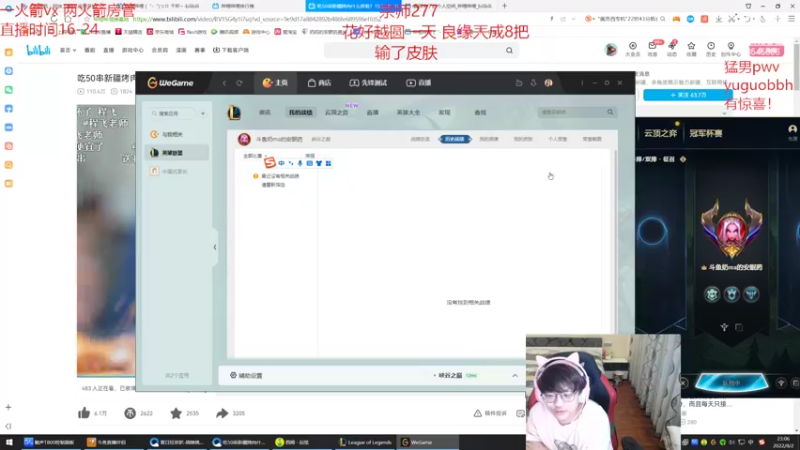Select 中国式家长 in WeGame sidebar
The height and width of the screenshot is (450, 800).
click(177, 171)
